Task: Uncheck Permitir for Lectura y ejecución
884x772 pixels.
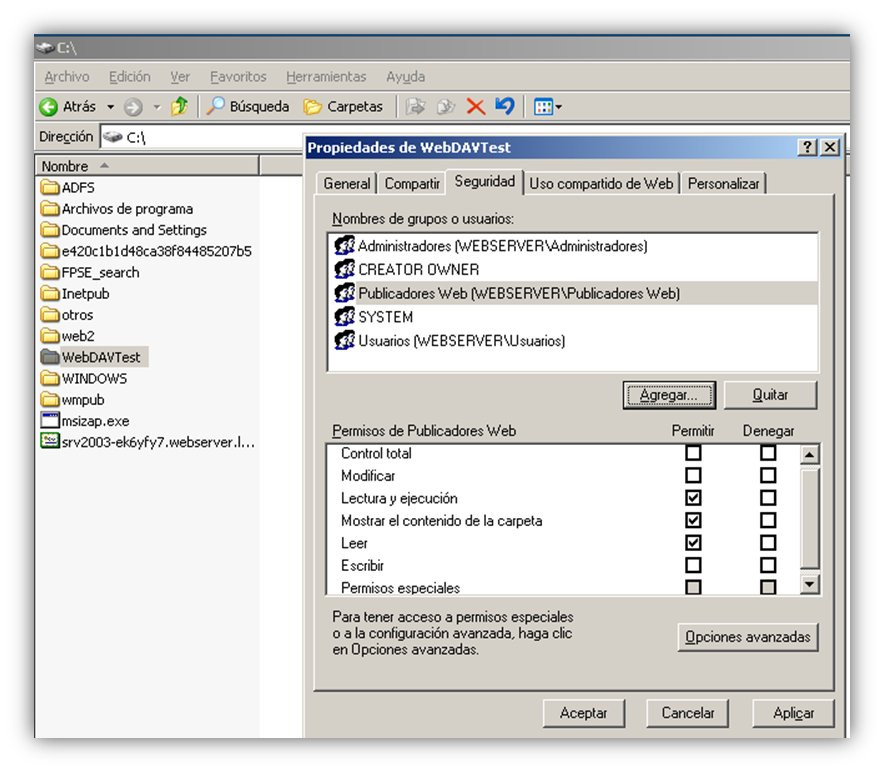Action: pyautogui.click(x=693, y=498)
